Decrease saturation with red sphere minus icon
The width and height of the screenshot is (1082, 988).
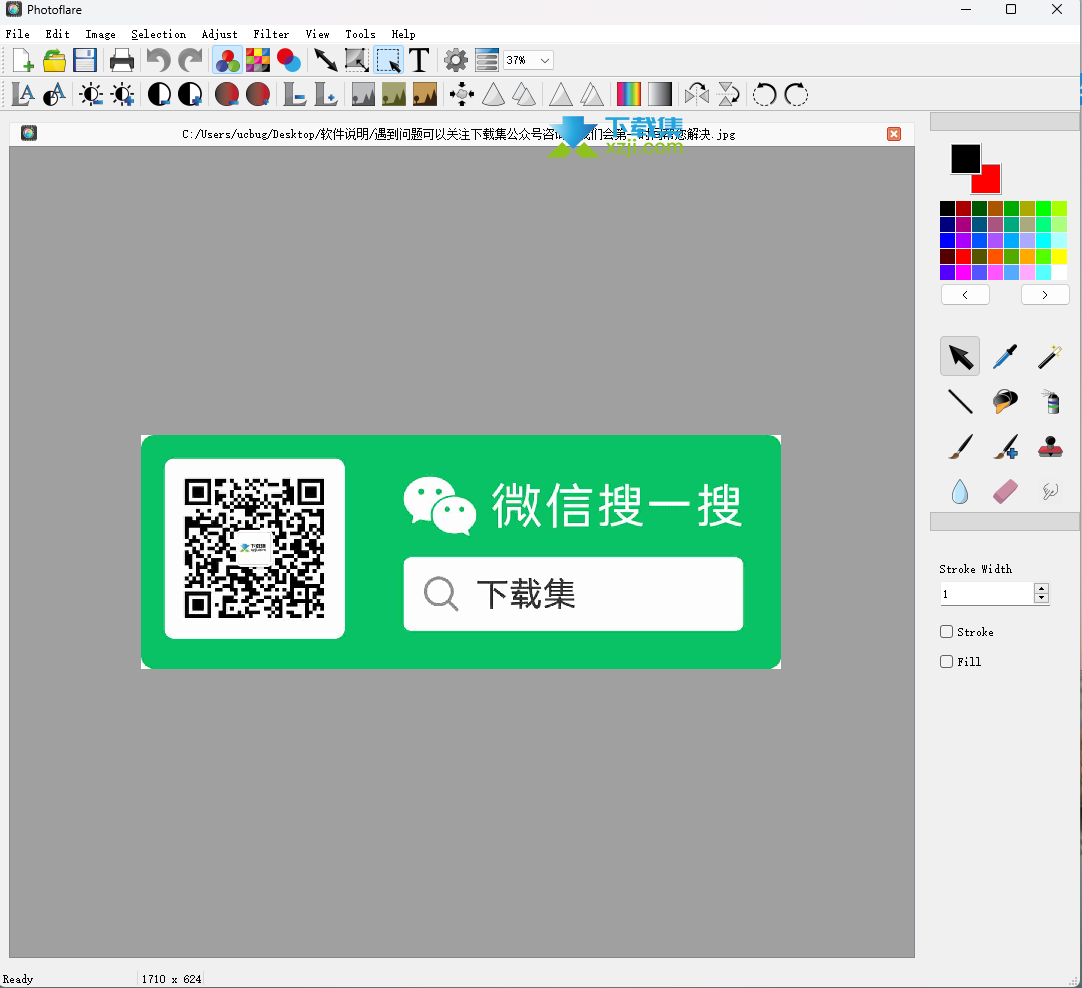click(x=227, y=95)
